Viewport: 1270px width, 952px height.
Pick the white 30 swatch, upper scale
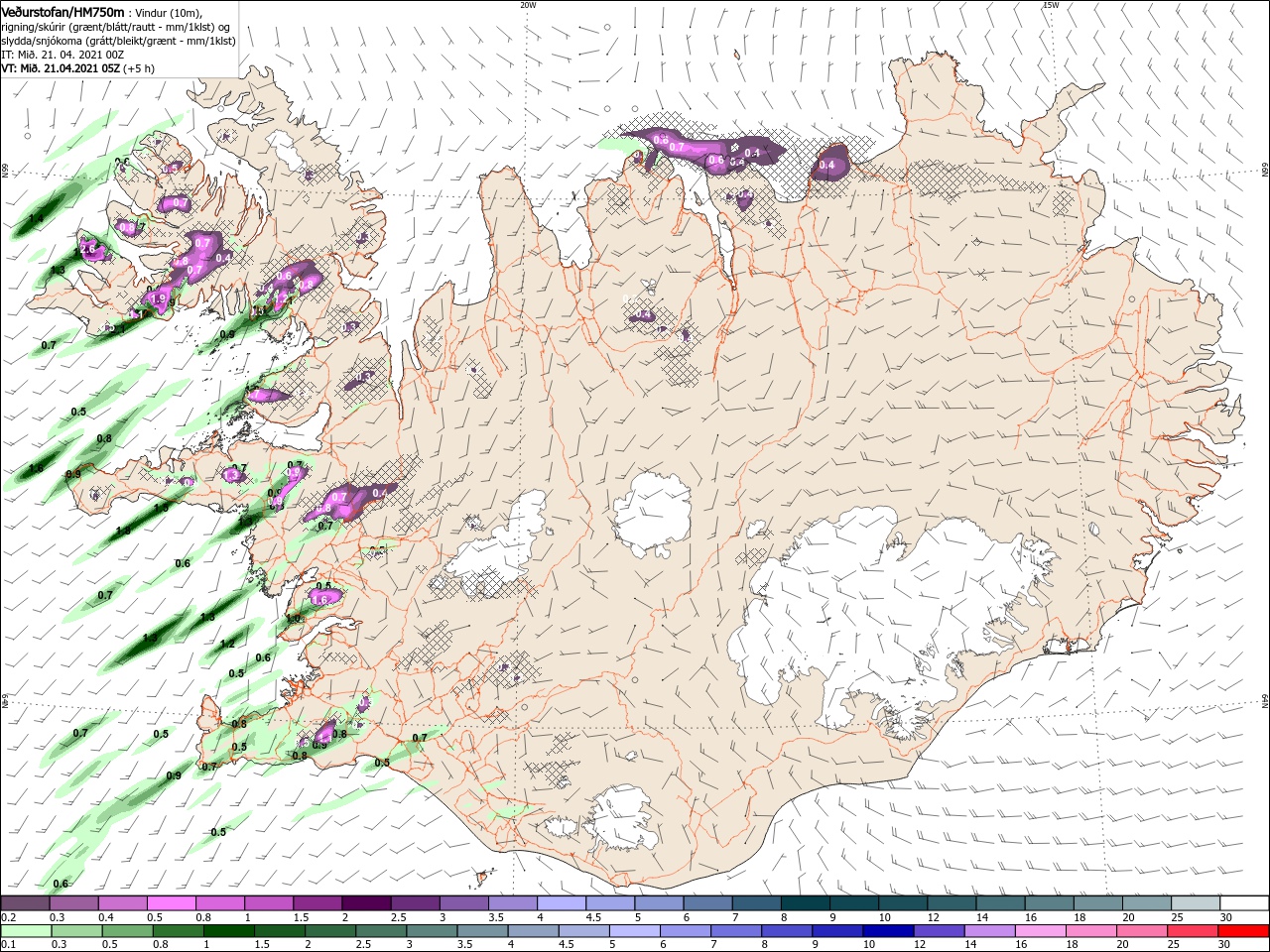[1245, 903]
